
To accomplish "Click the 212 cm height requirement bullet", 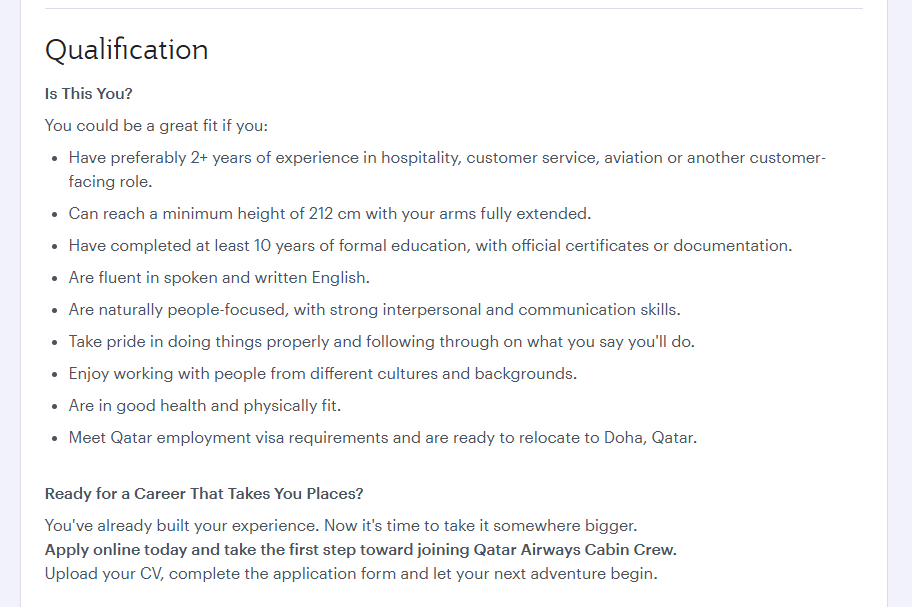I will (x=330, y=213).
